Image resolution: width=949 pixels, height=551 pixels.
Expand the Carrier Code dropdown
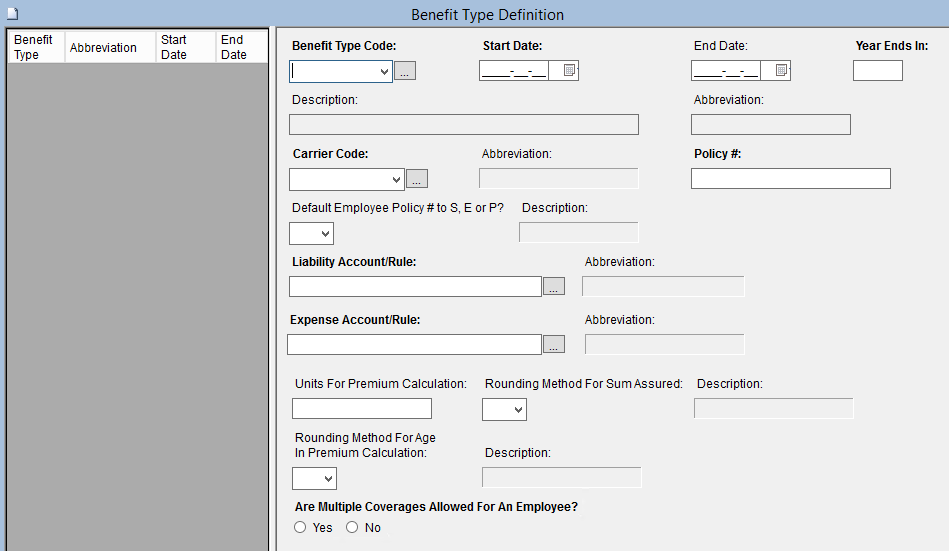(395, 179)
